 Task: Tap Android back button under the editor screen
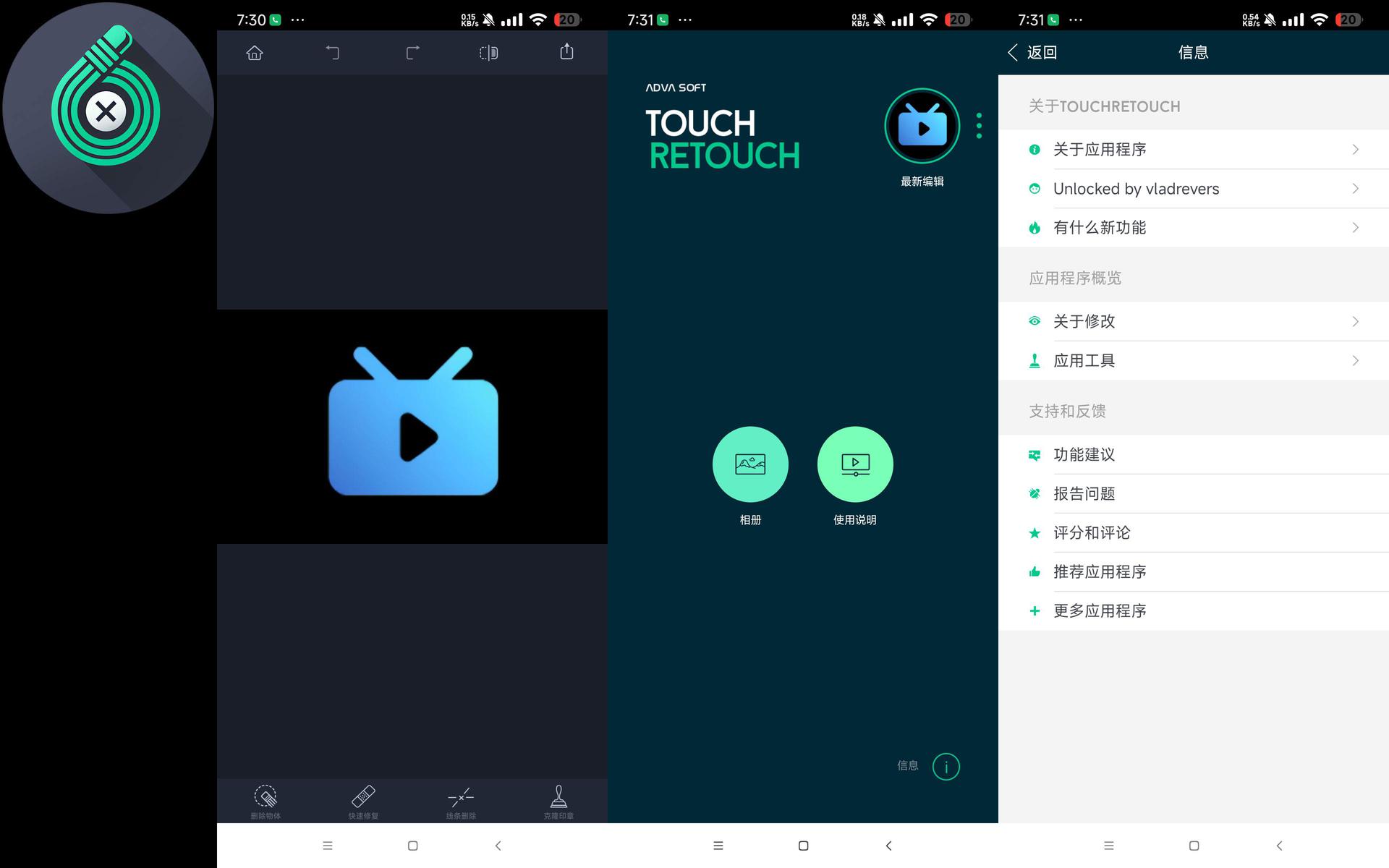pos(498,846)
